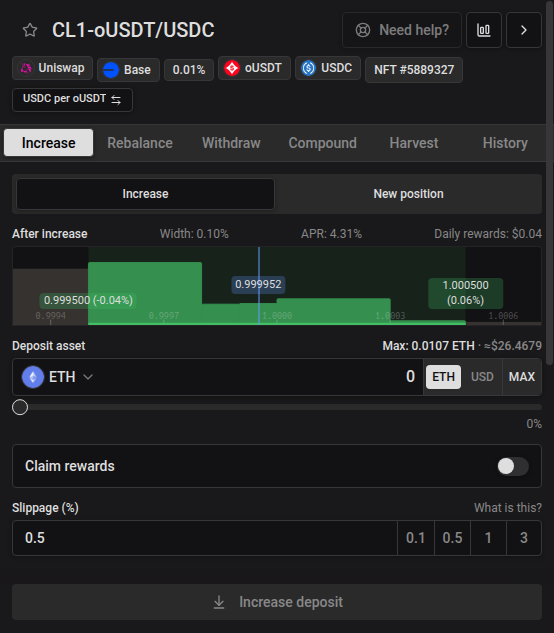Click the Base network logo icon
Screen dimensions: 554x633
click(x=111, y=70)
